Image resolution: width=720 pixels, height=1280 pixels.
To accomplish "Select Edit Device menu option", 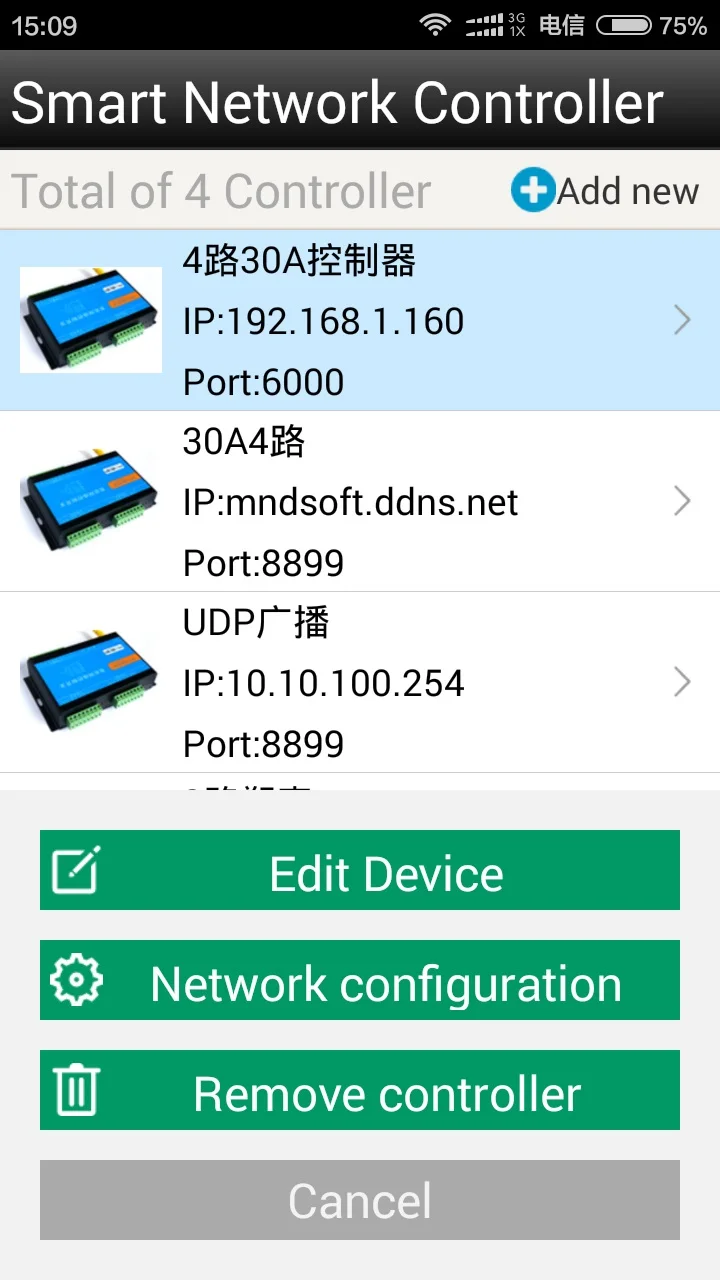I will tap(360, 870).
